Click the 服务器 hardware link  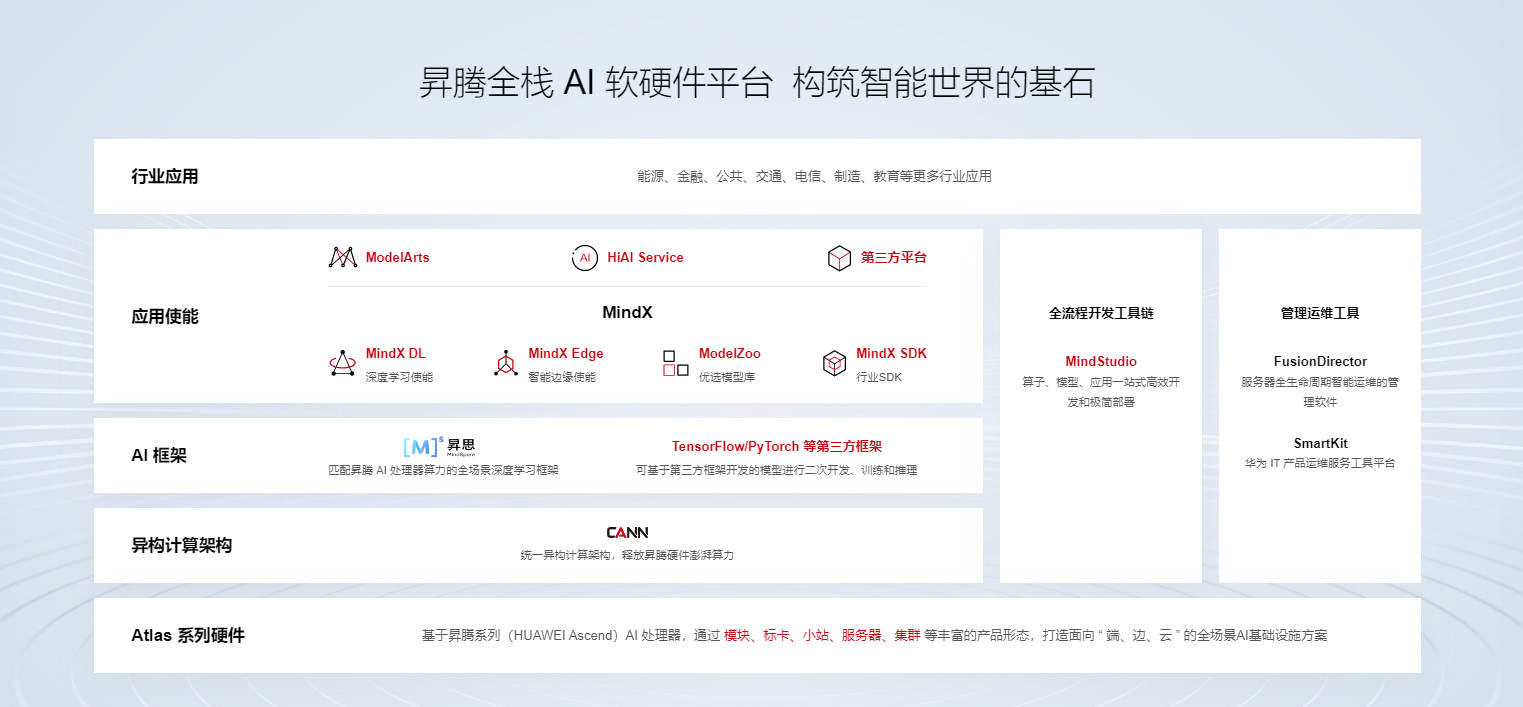tap(862, 636)
